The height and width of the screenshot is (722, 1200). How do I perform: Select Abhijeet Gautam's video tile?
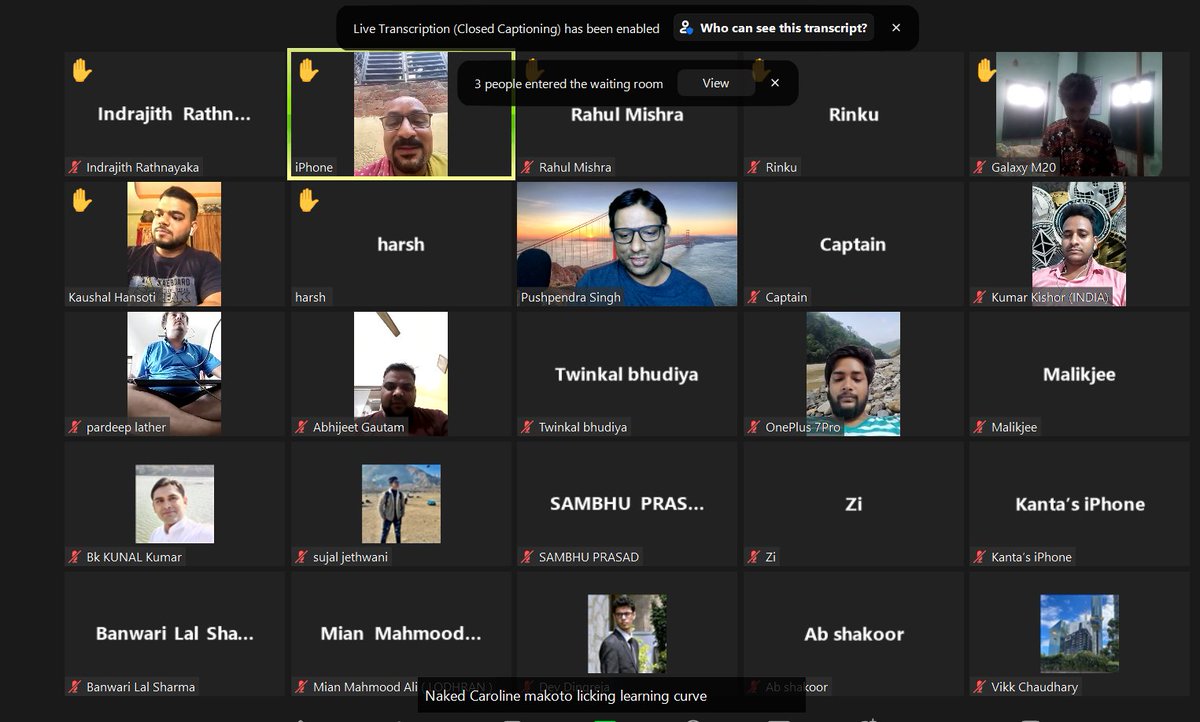coord(401,374)
